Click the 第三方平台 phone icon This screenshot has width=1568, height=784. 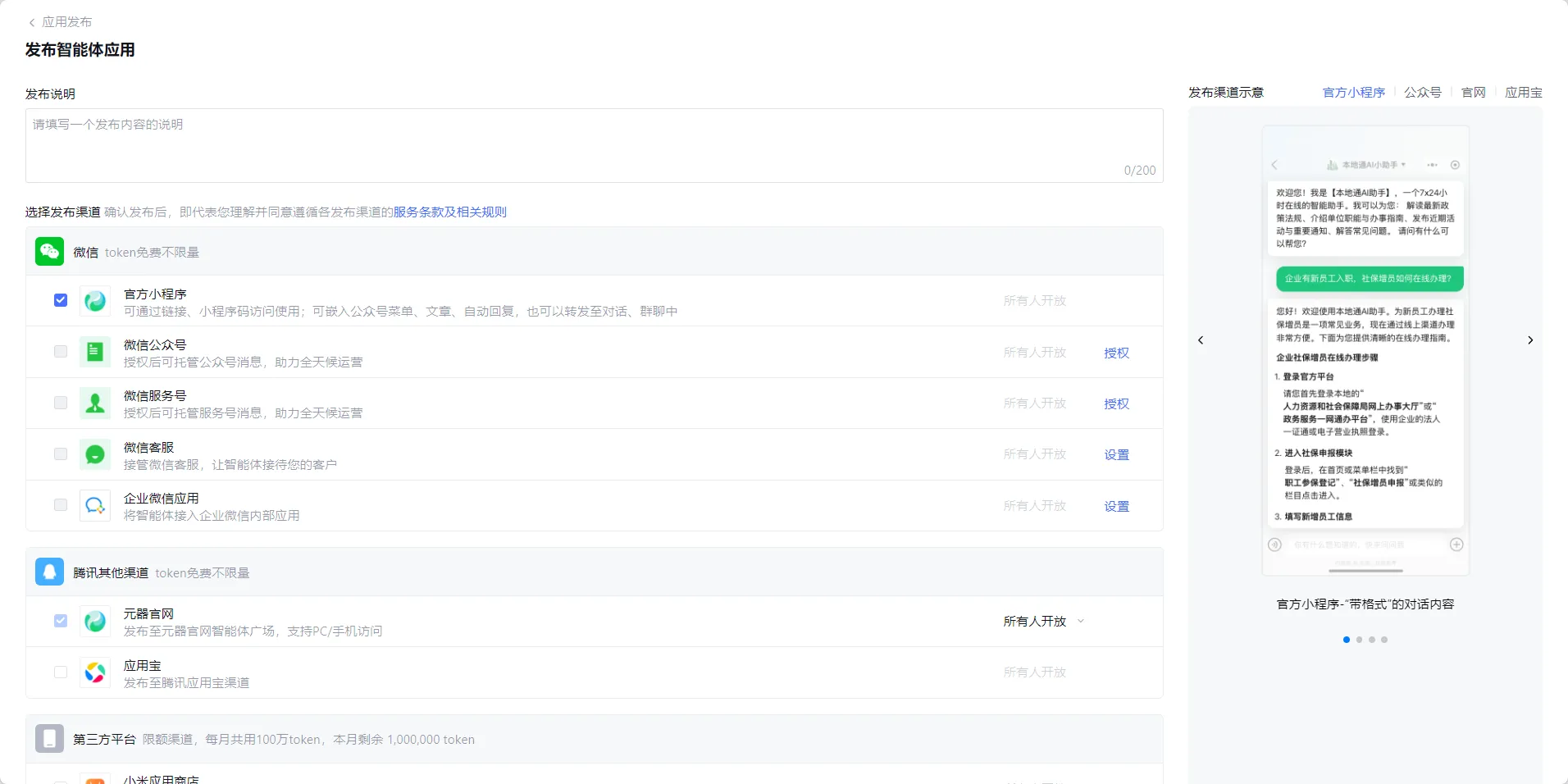49,739
